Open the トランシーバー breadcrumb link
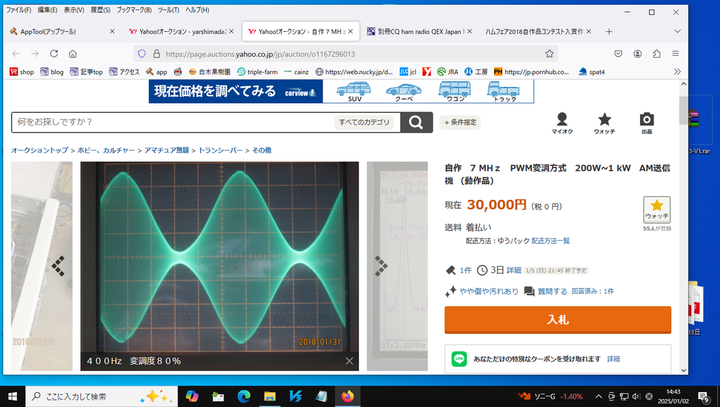Image resolution: width=720 pixels, height=407 pixels. 220,150
